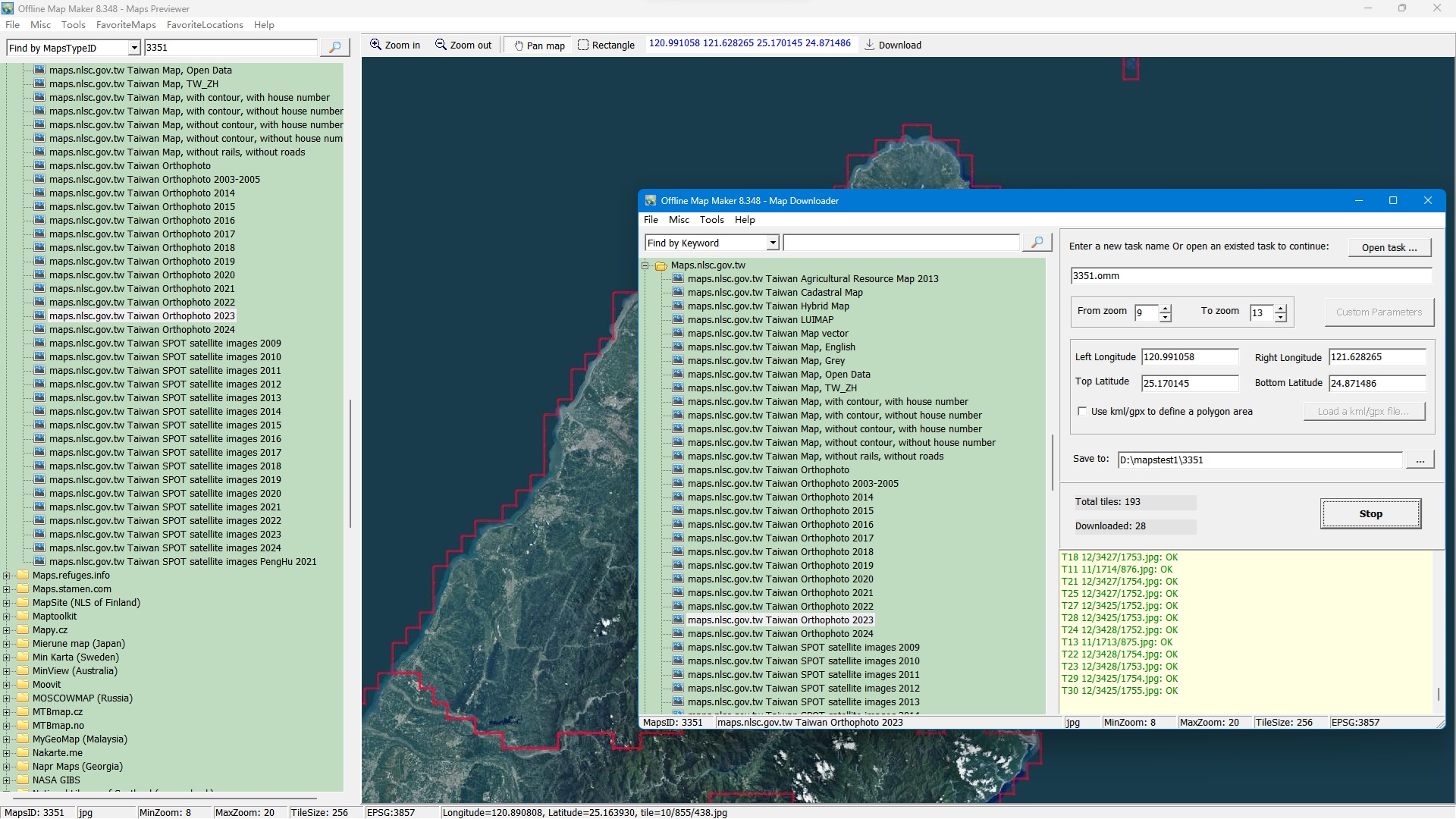
Task: Click the Map Downloader keyword search icon
Action: [1037, 243]
